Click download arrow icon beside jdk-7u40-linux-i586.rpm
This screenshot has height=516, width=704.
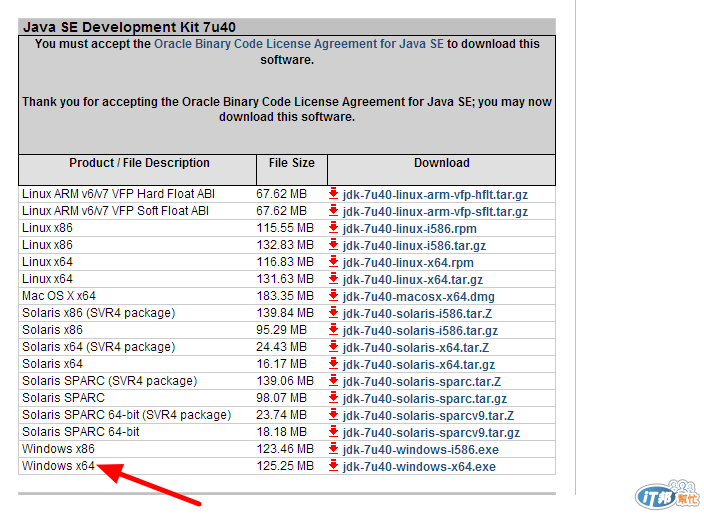333,228
